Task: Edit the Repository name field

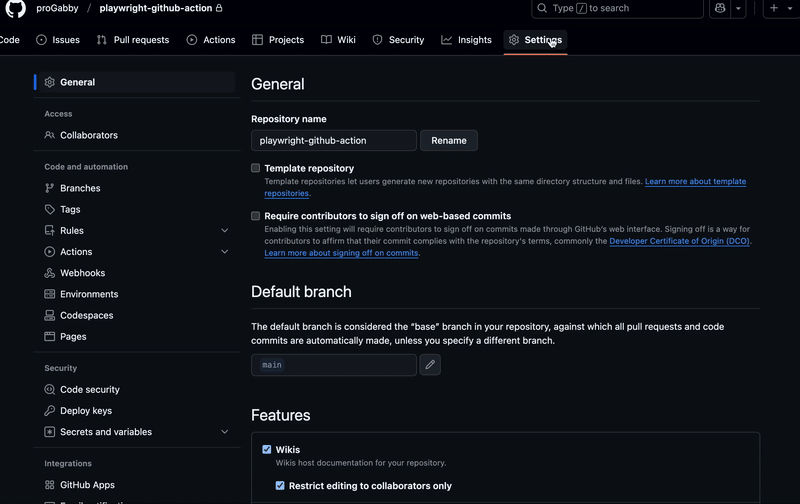Action: pyautogui.click(x=334, y=140)
